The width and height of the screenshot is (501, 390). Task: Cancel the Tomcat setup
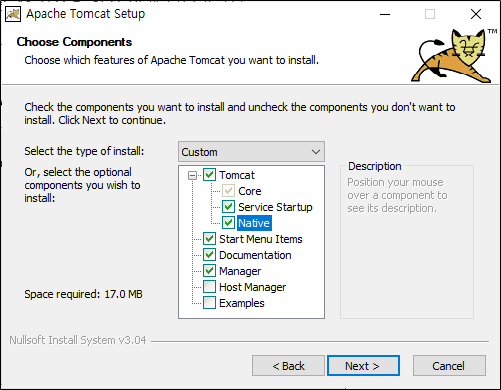(x=449, y=366)
